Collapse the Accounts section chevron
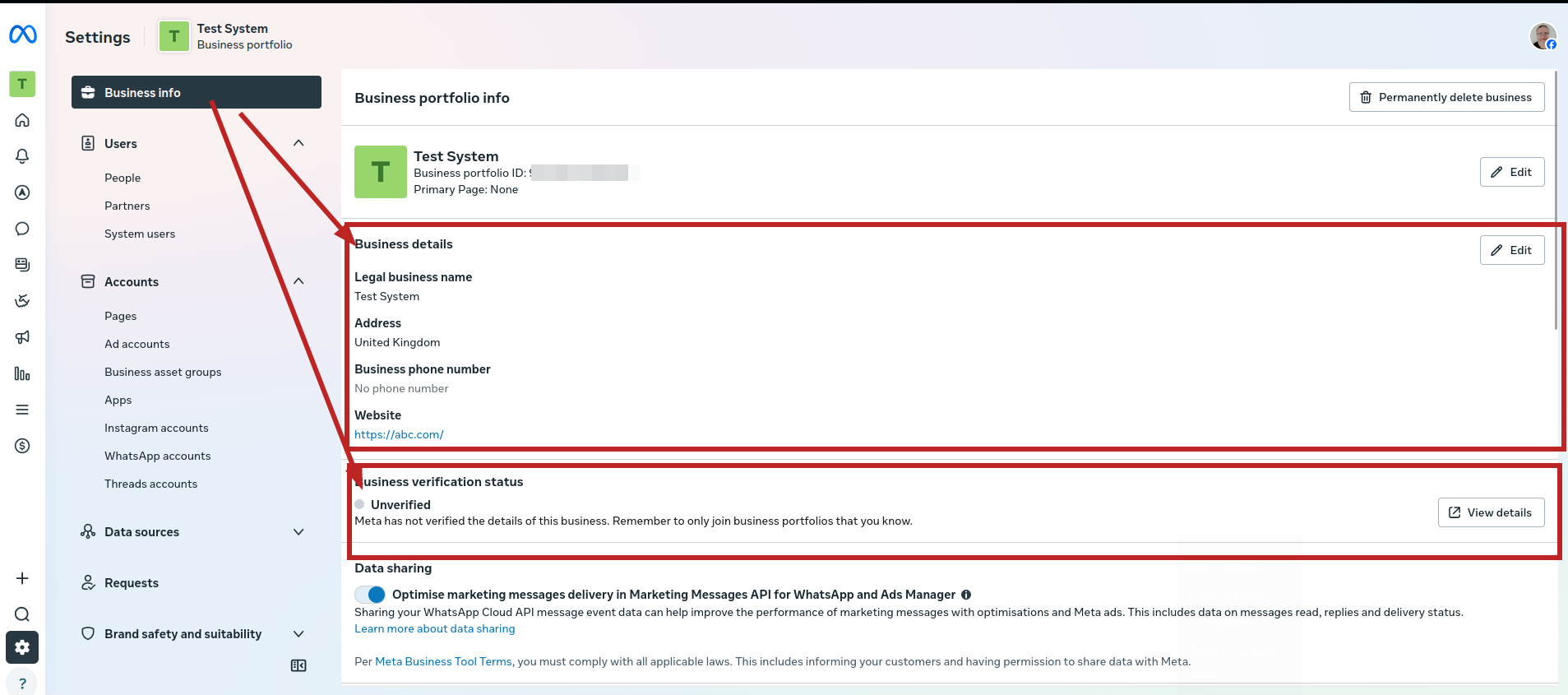The height and width of the screenshot is (695, 1568). point(298,281)
